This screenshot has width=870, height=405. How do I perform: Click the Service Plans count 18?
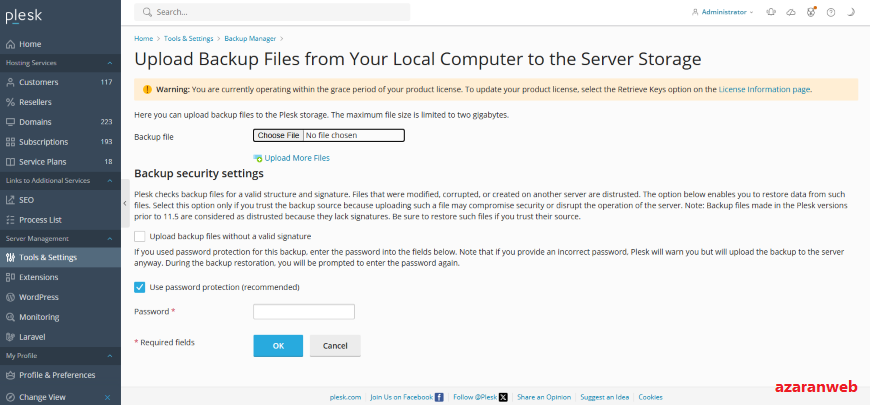point(108,162)
